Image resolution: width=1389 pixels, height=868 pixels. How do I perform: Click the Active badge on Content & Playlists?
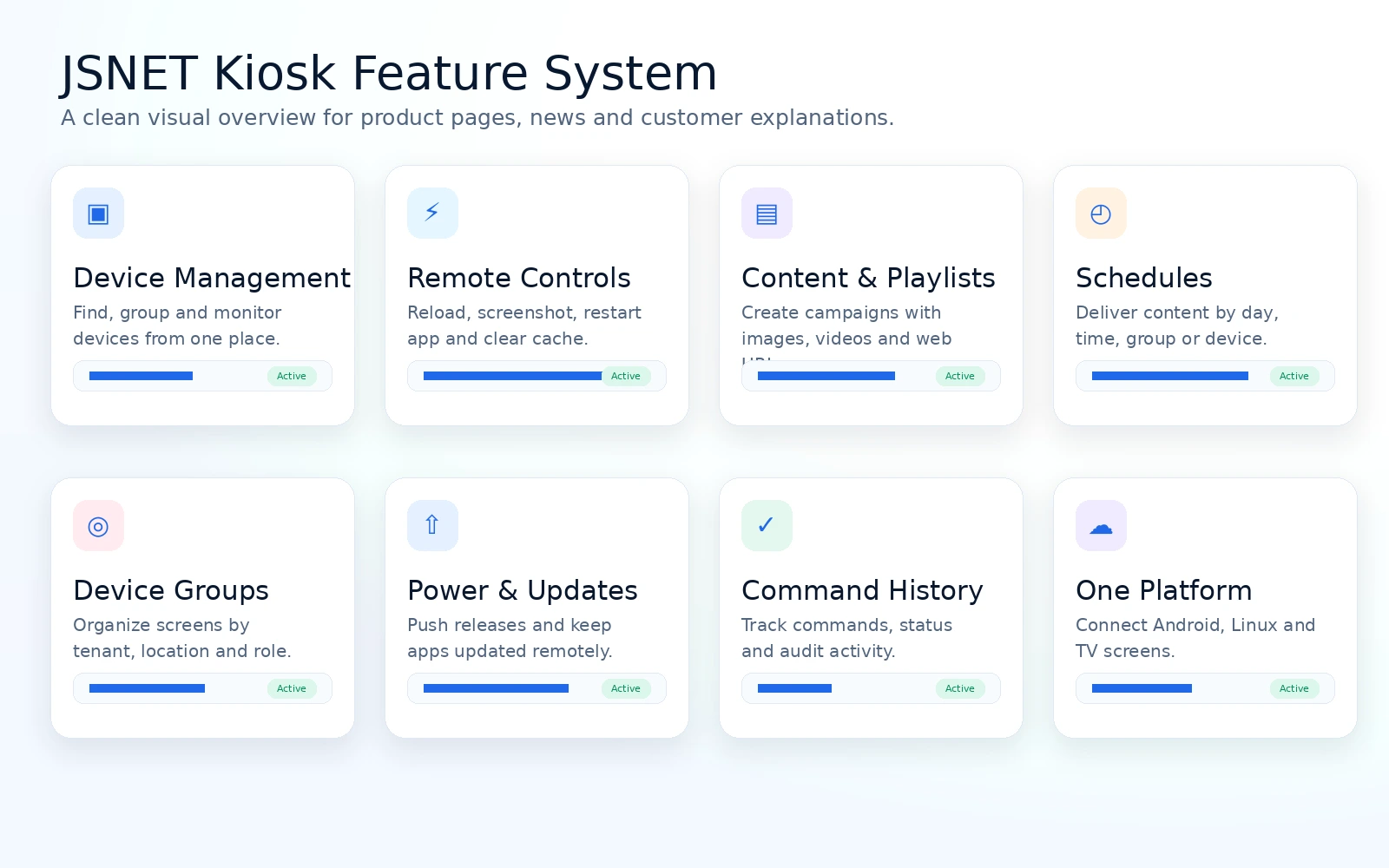tap(960, 376)
